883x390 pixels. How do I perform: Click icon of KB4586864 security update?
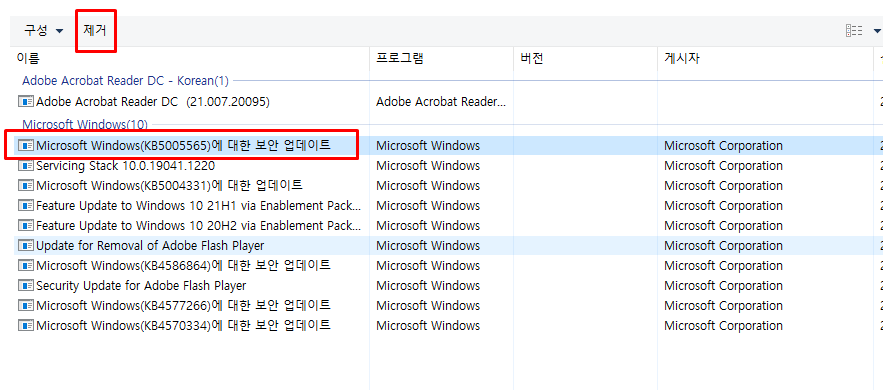26,266
